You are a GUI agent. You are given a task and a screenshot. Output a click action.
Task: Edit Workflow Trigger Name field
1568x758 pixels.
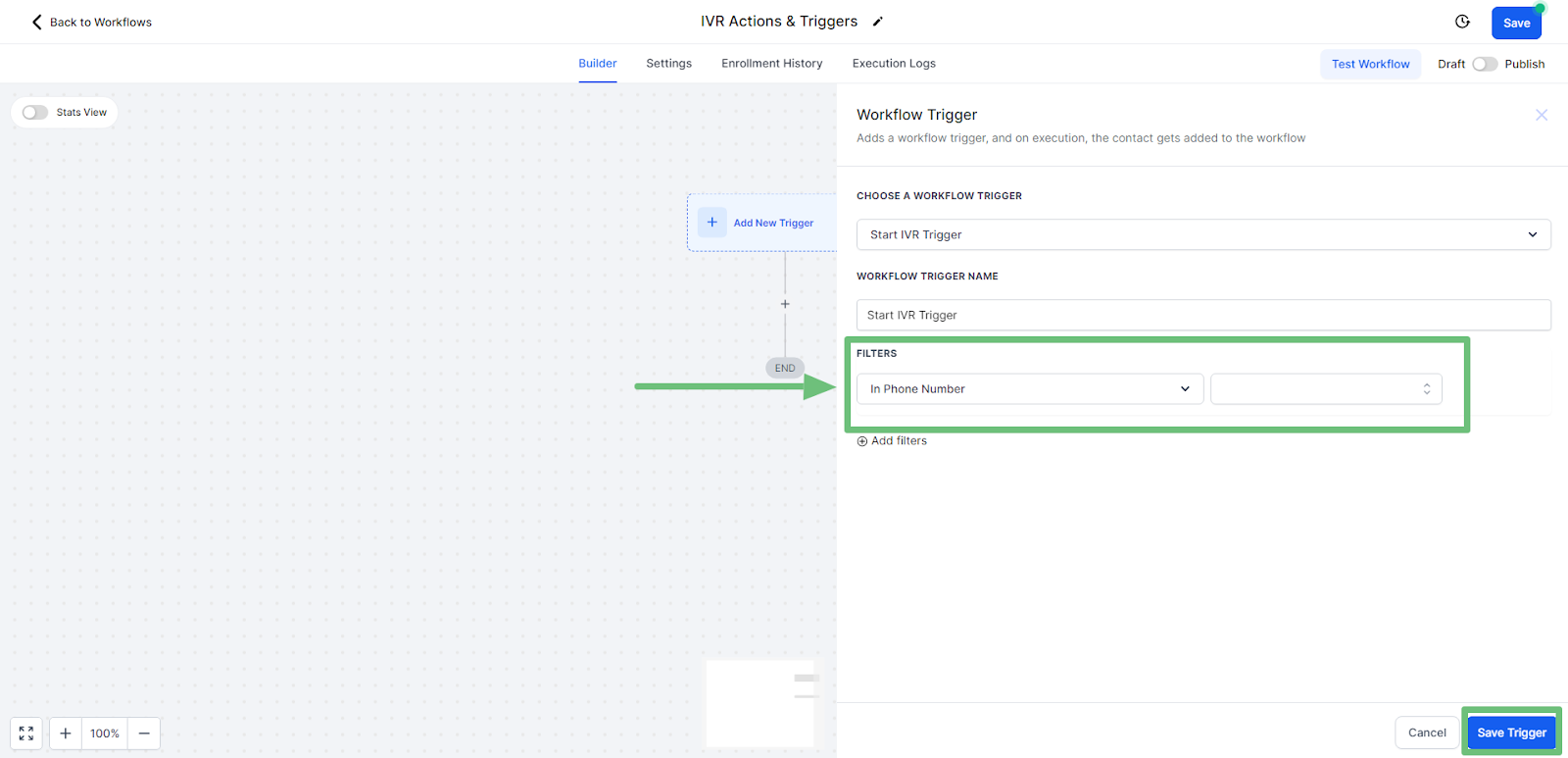pos(1203,315)
